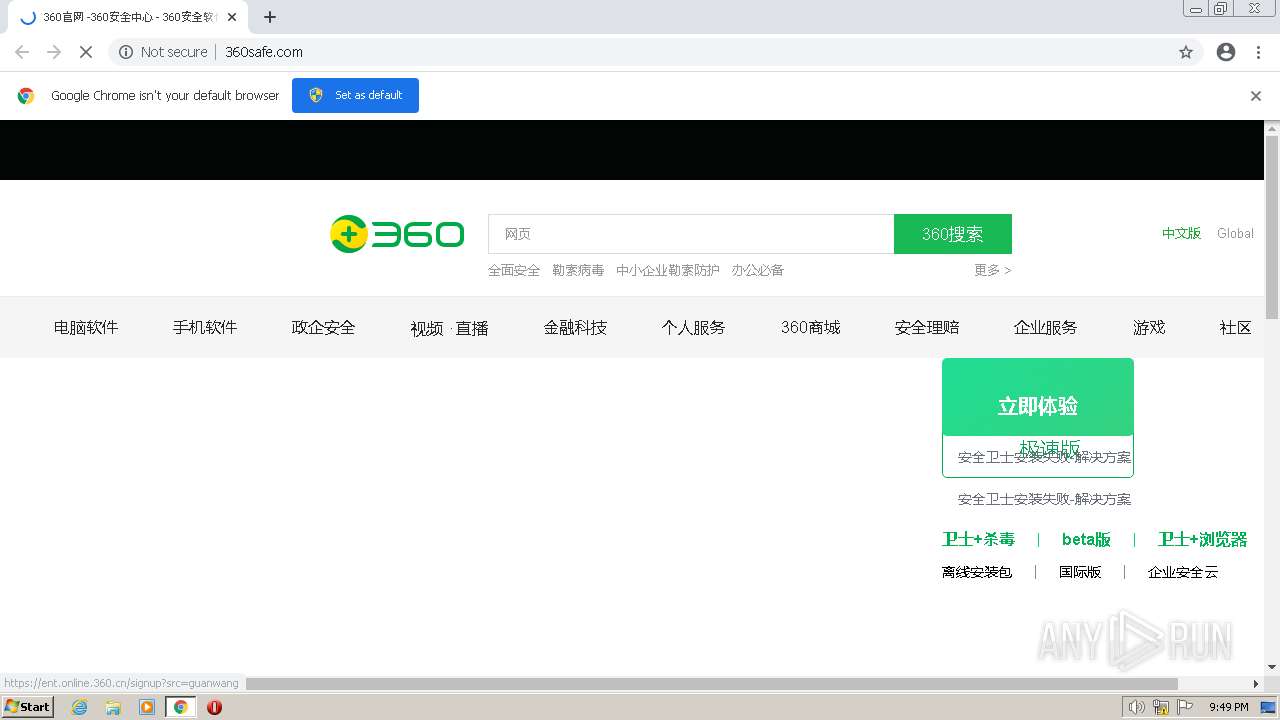Open the 电脑软件 menu
Viewport: 1280px width, 720px height.
[x=86, y=327]
